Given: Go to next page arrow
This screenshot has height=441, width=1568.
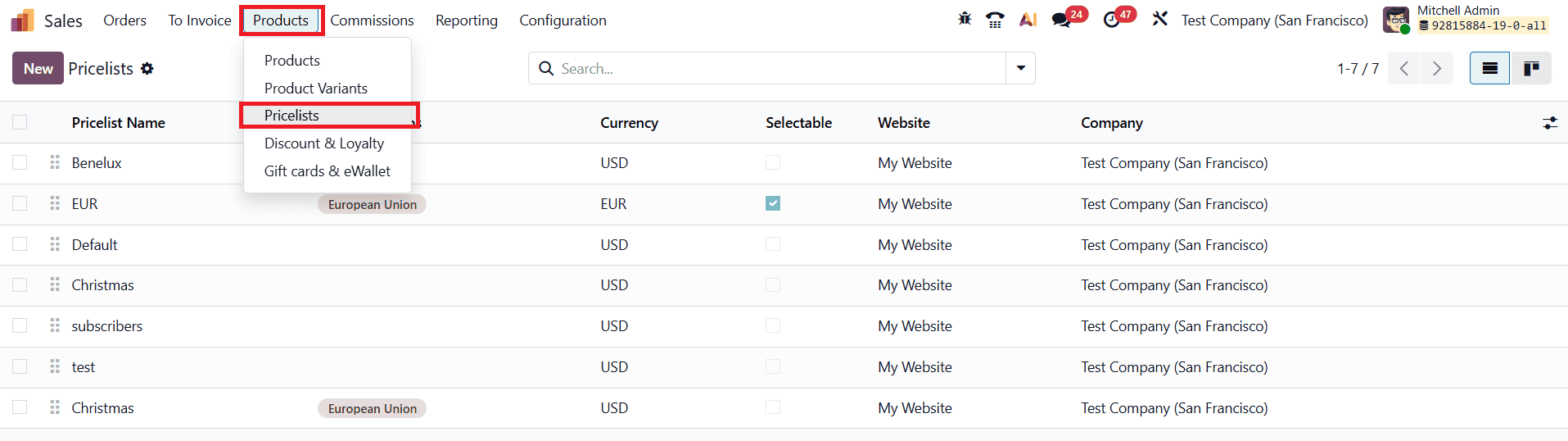Looking at the screenshot, I should click(1437, 68).
